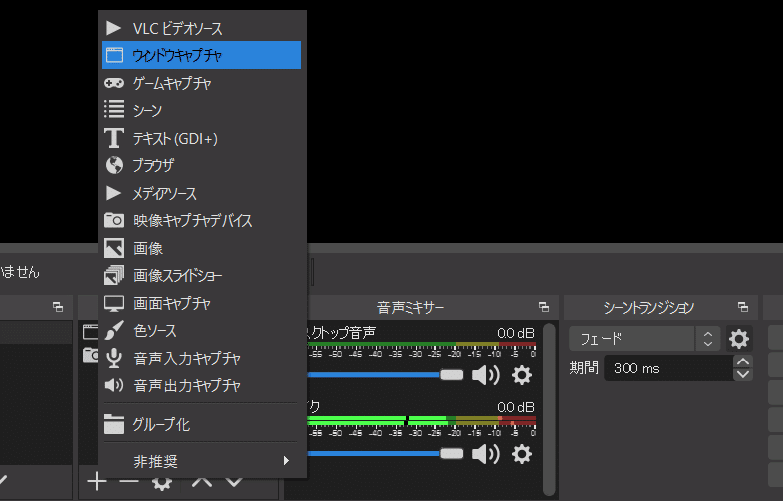Select the camera device item in sources list
This screenshot has width=783, height=501.
click(90, 355)
